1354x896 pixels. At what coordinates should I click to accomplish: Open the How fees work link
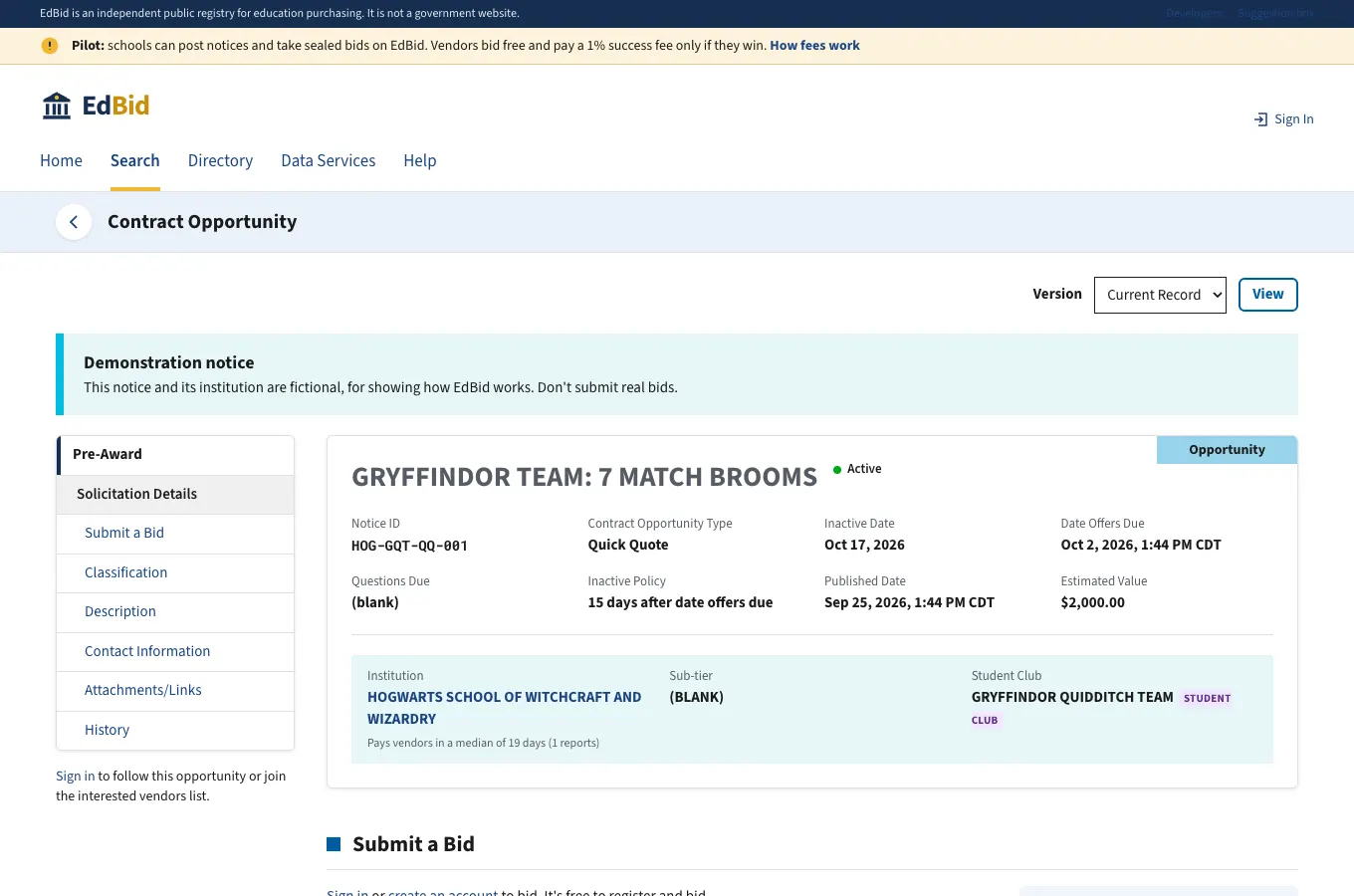tap(814, 46)
